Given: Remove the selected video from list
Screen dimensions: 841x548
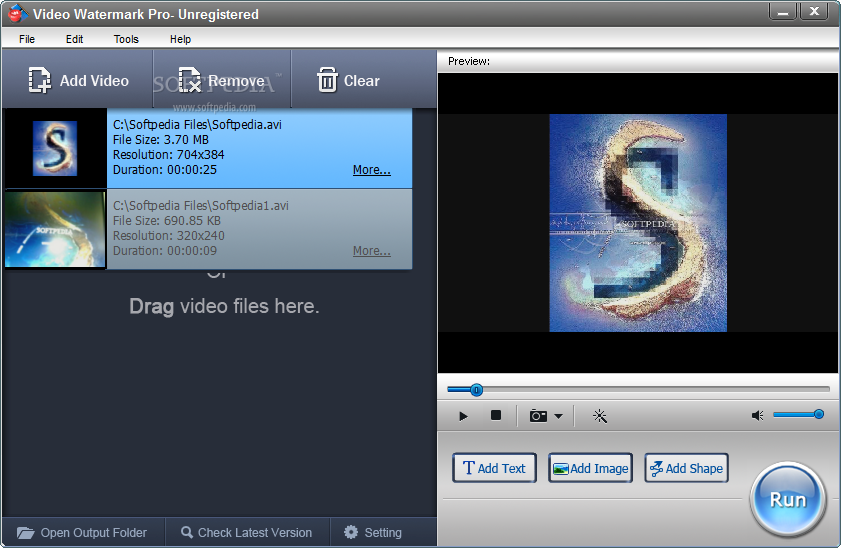Looking at the screenshot, I should point(222,80).
